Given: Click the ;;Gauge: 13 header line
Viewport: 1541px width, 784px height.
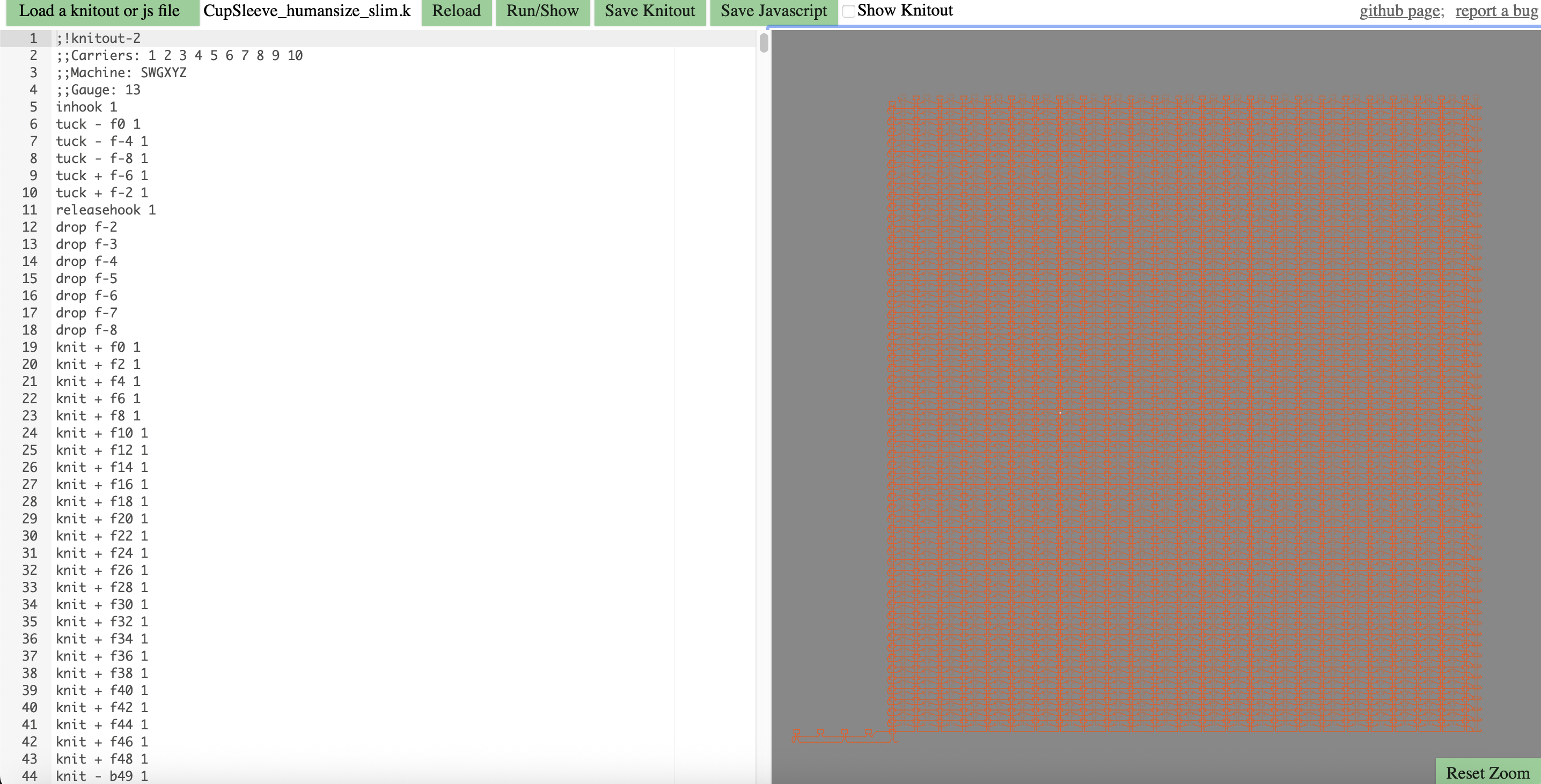Looking at the screenshot, I should pos(98,90).
